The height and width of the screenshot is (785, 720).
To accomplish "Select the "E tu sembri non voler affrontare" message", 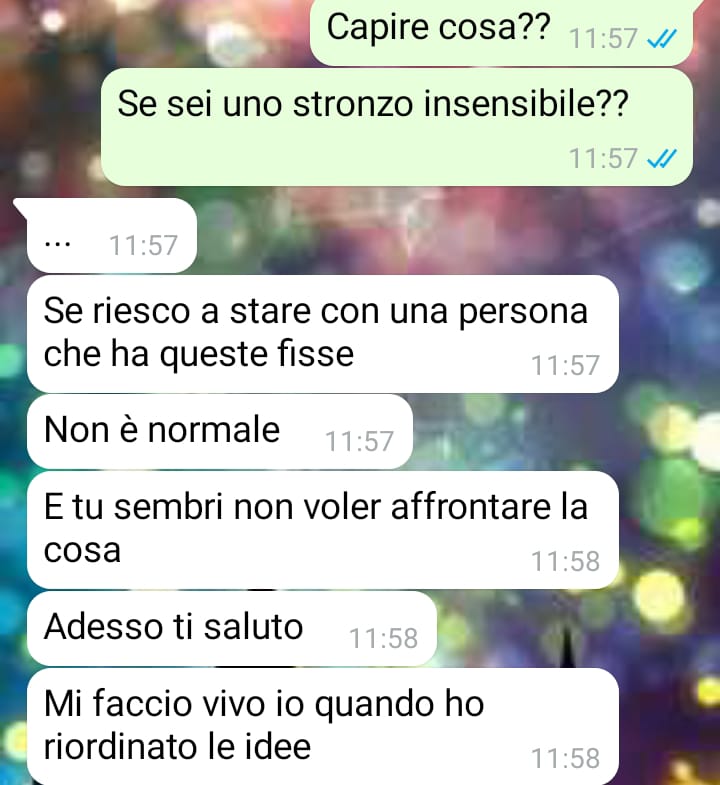I will 323,530.
